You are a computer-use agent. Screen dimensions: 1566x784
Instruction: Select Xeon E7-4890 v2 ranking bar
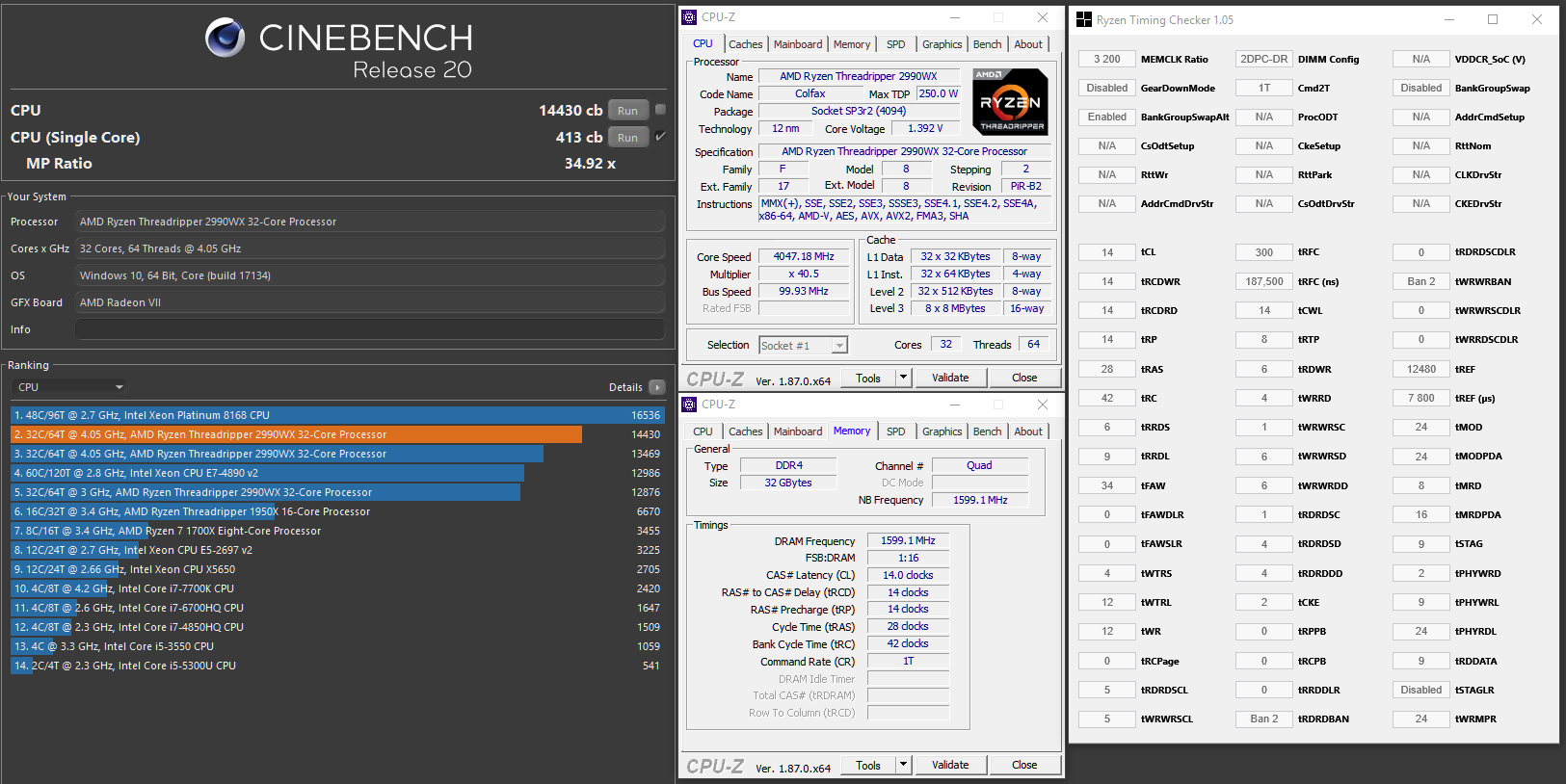pyautogui.click(x=268, y=473)
